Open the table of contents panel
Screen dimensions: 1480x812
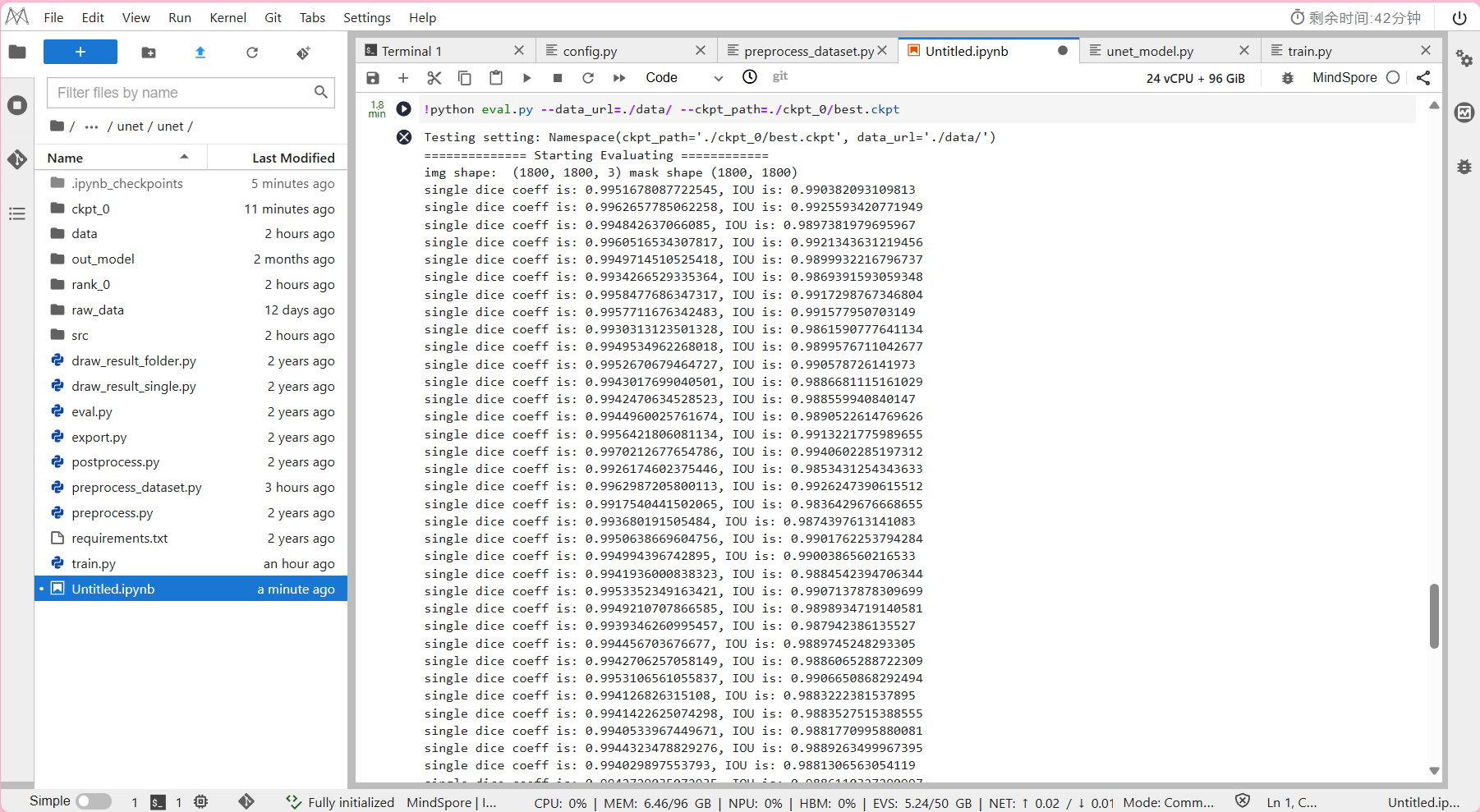click(x=17, y=213)
